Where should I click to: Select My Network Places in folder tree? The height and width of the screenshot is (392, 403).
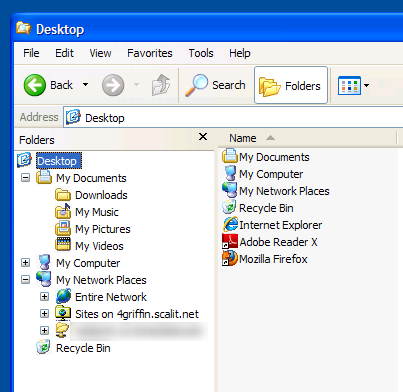coord(101,280)
